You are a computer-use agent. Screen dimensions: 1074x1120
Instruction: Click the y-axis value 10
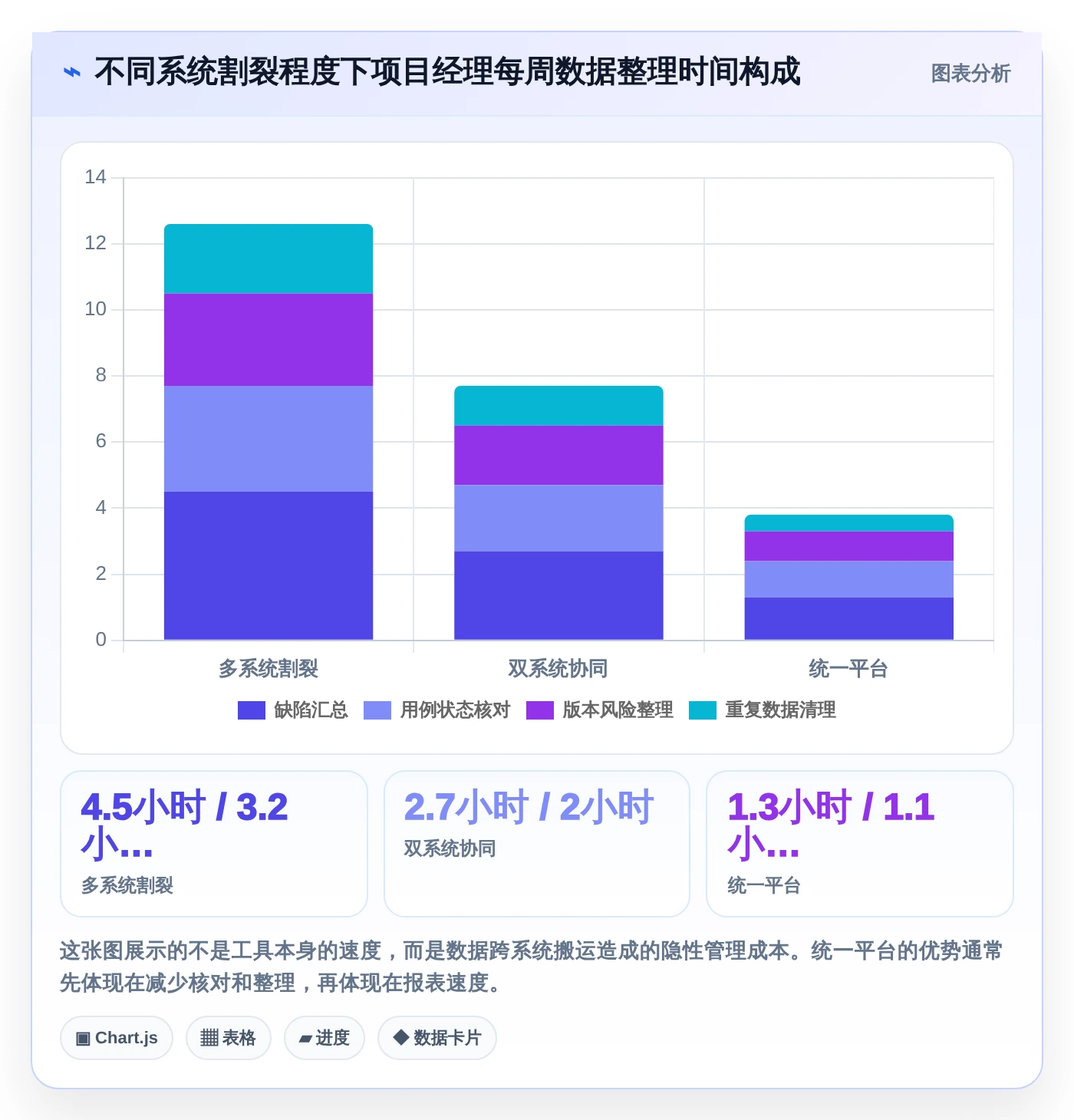tap(95, 309)
